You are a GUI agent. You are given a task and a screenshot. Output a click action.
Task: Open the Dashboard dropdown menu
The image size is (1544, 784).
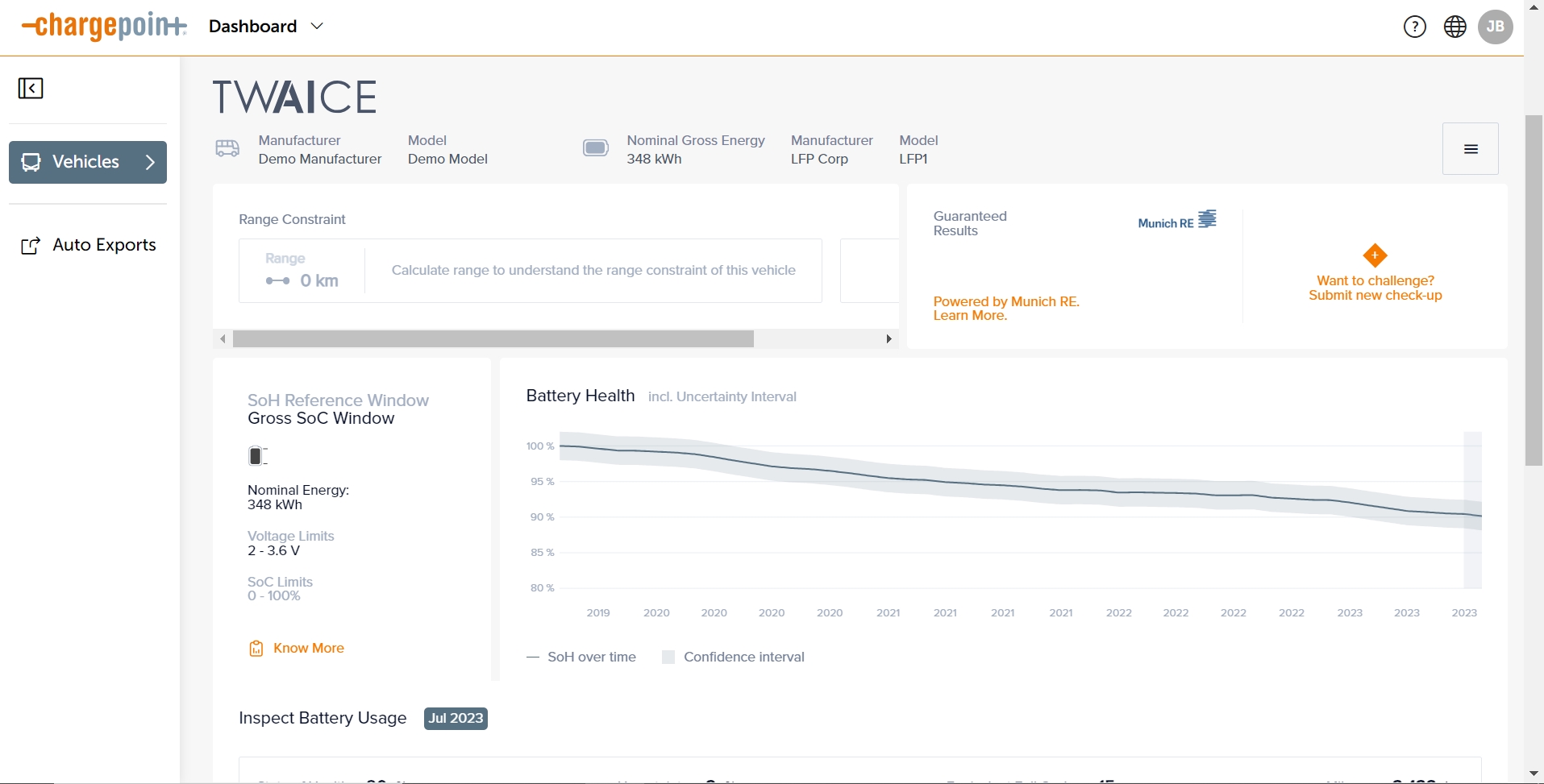(x=266, y=27)
